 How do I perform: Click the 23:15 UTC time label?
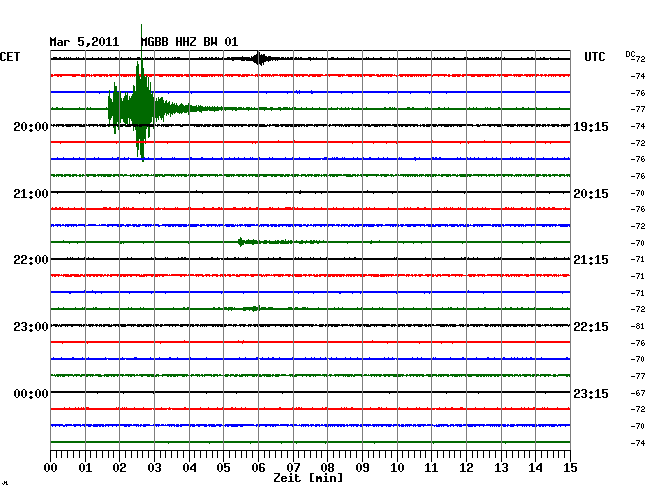tap(591, 393)
